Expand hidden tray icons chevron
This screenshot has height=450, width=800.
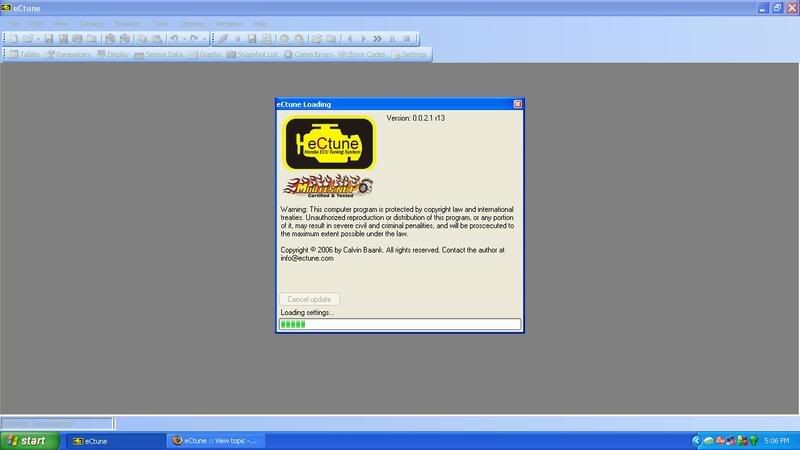pos(696,441)
